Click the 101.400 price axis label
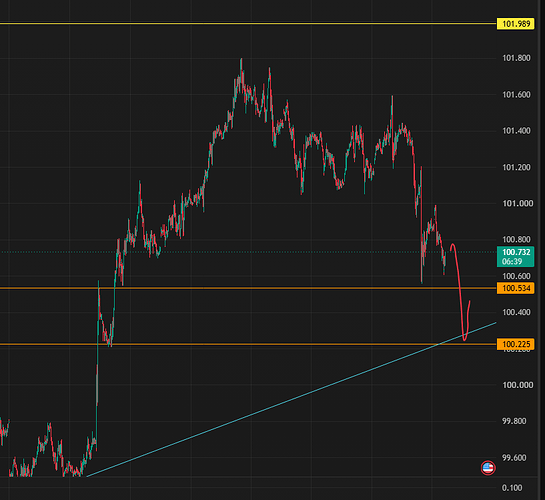 click(516, 131)
